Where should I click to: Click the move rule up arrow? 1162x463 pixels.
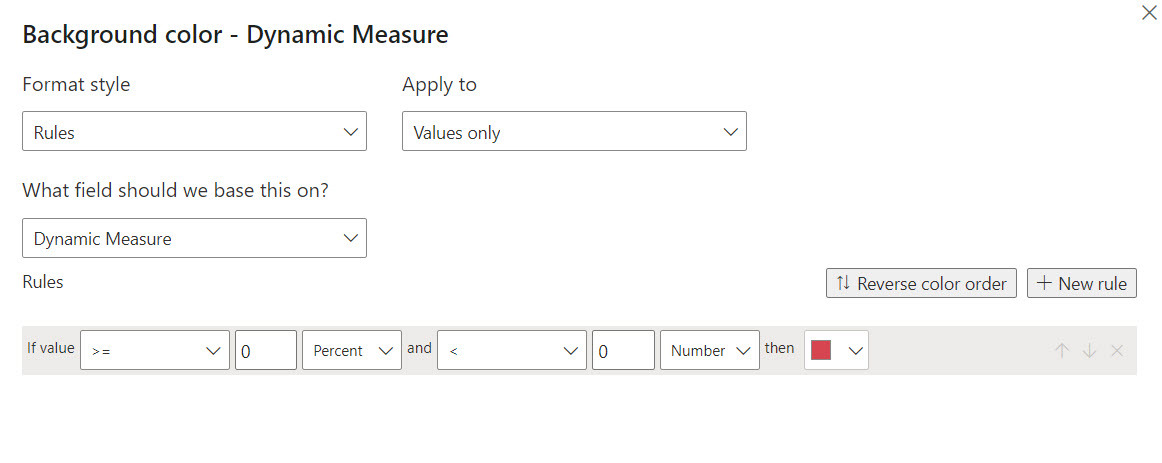pos(1062,351)
